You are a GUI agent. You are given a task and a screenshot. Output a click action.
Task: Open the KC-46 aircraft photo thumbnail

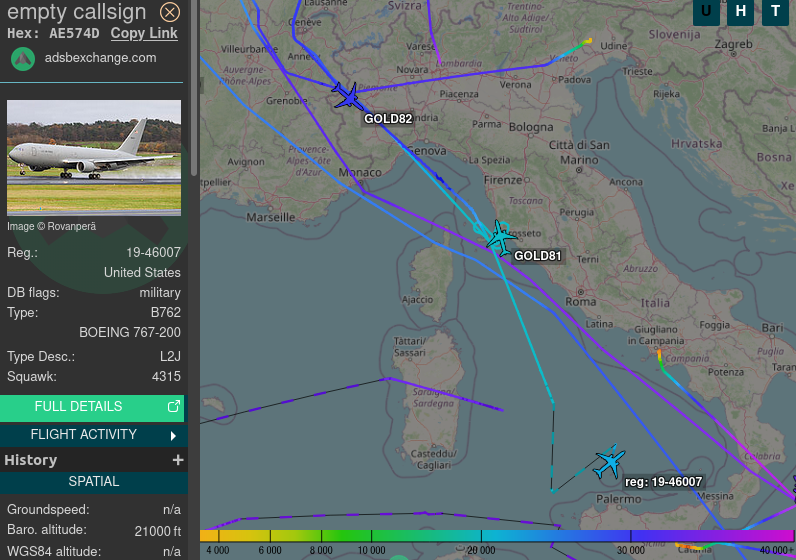pos(94,158)
